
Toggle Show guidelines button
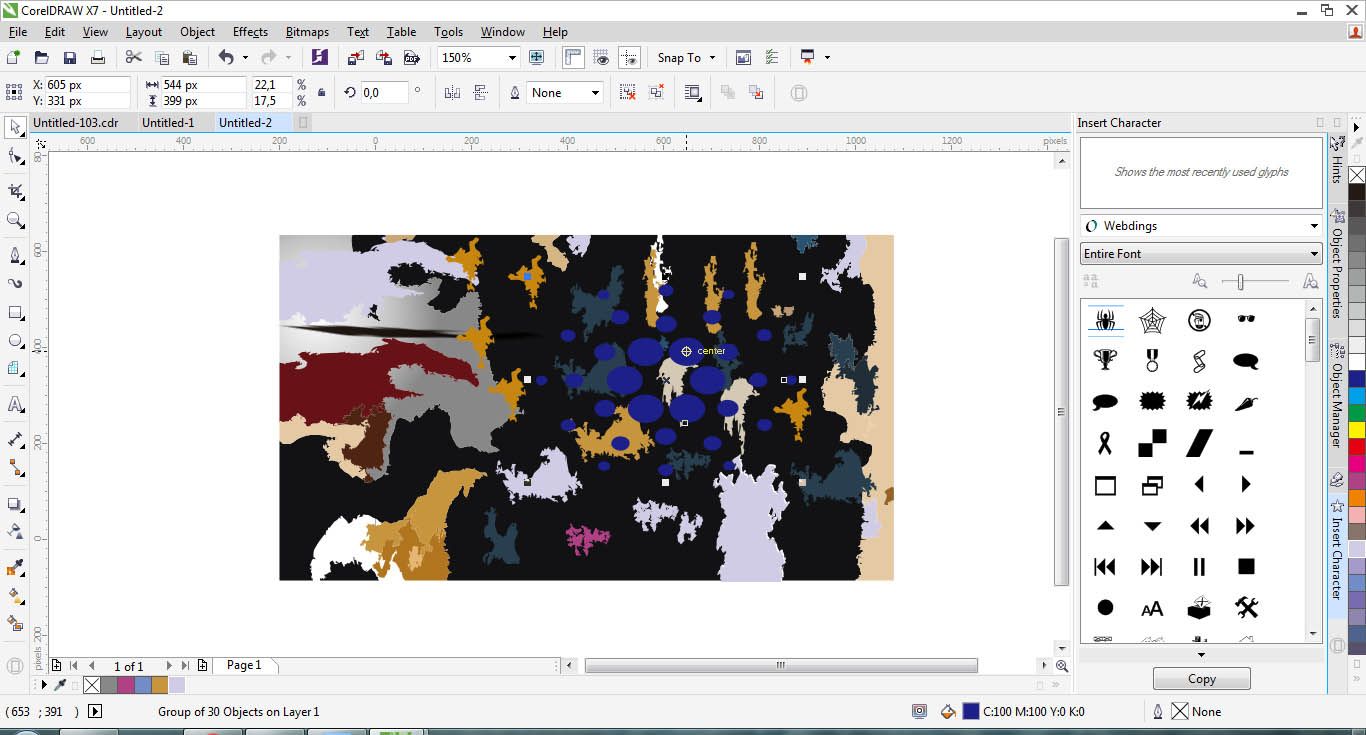629,58
